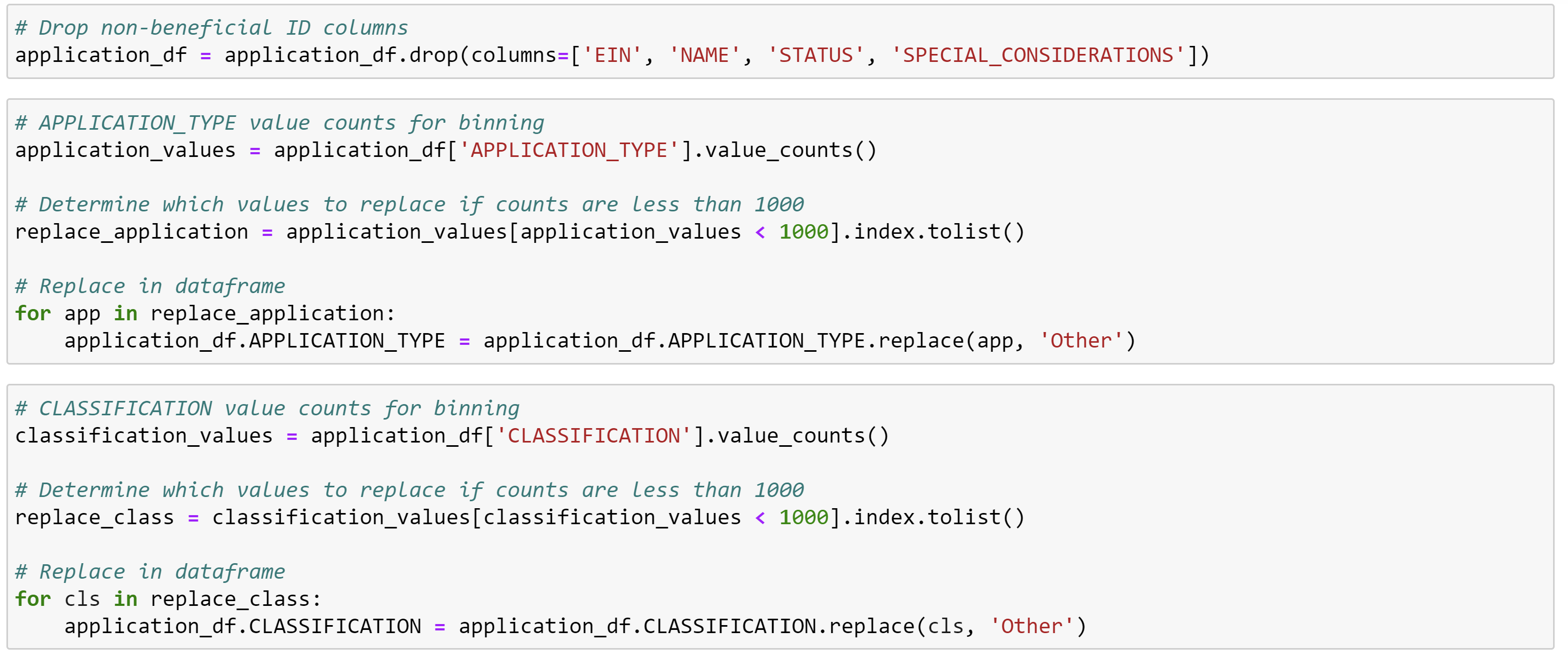The width and height of the screenshot is (1568, 663).
Task: Click the 'replace_class' assignment variable
Action: pos(94,517)
